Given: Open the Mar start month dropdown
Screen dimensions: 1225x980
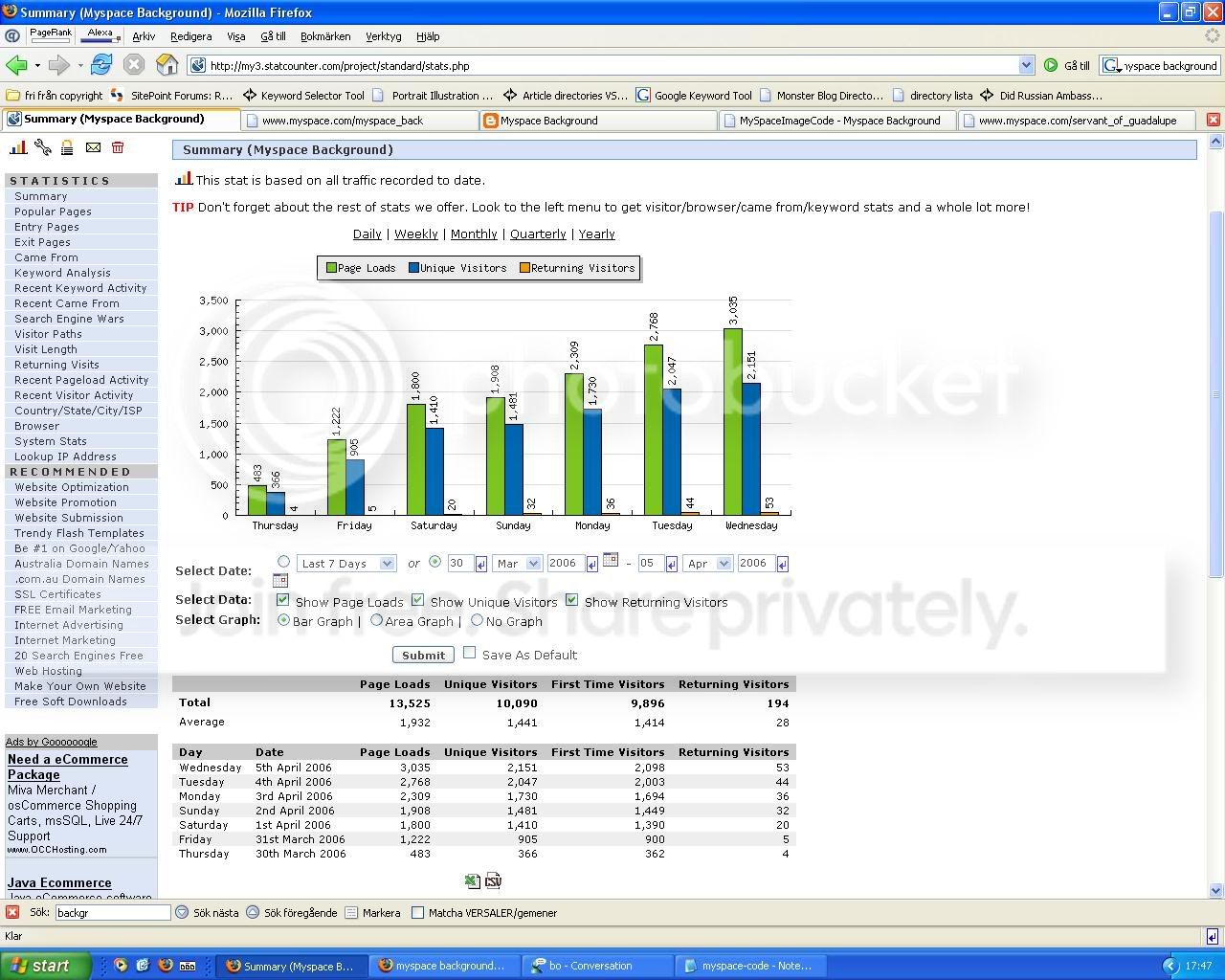Looking at the screenshot, I should click(x=518, y=564).
